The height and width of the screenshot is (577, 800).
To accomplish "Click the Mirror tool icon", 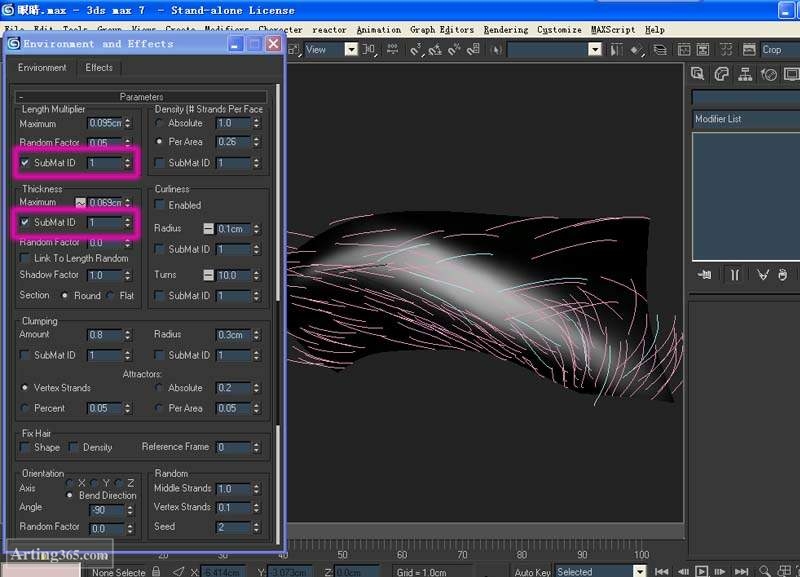I will 616,49.
